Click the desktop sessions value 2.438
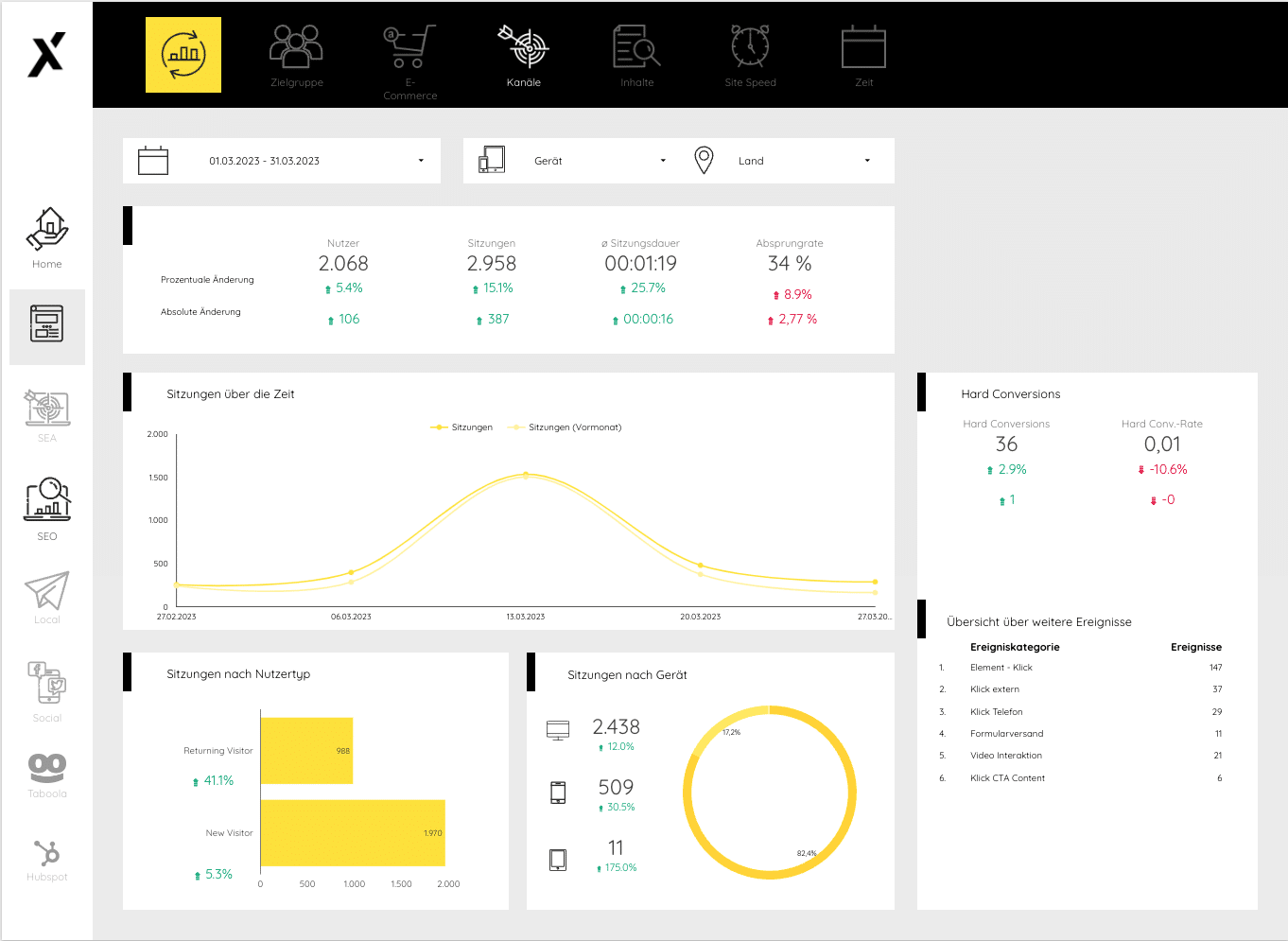 coord(616,727)
